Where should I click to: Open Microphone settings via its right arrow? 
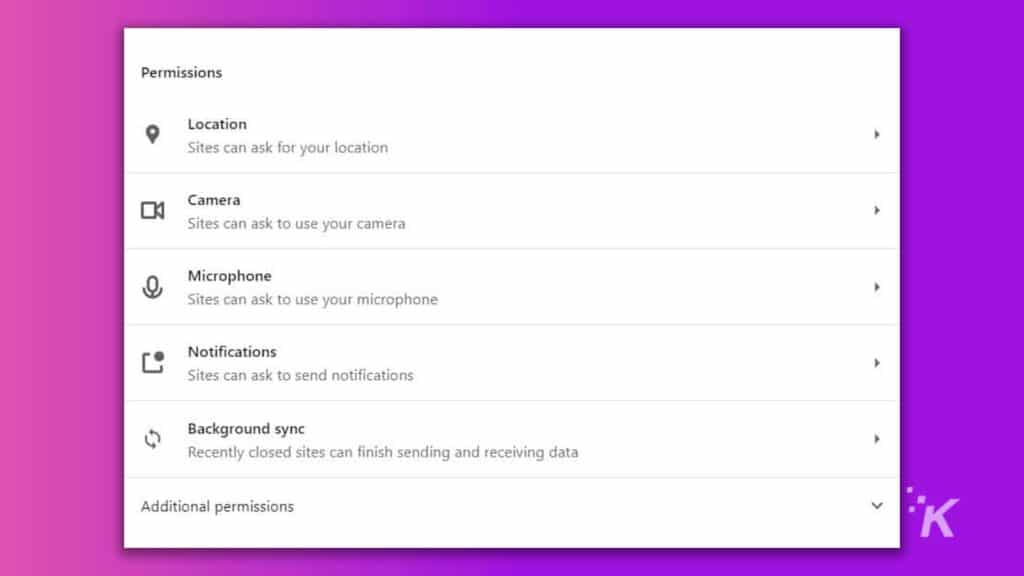(877, 287)
